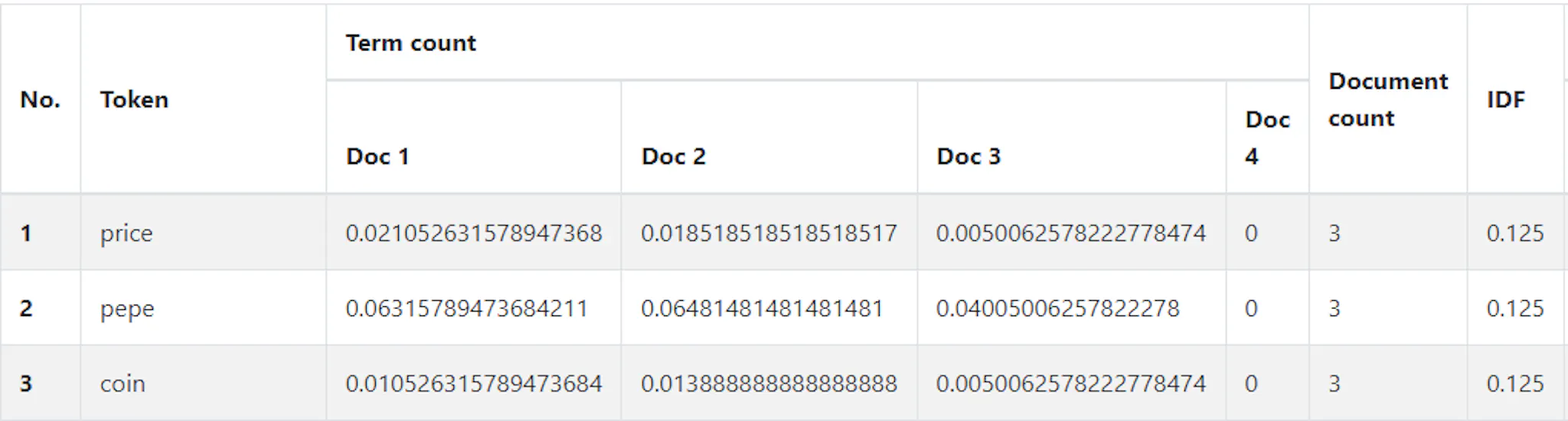
Task: Click the Term count column header
Action: [x=410, y=43]
